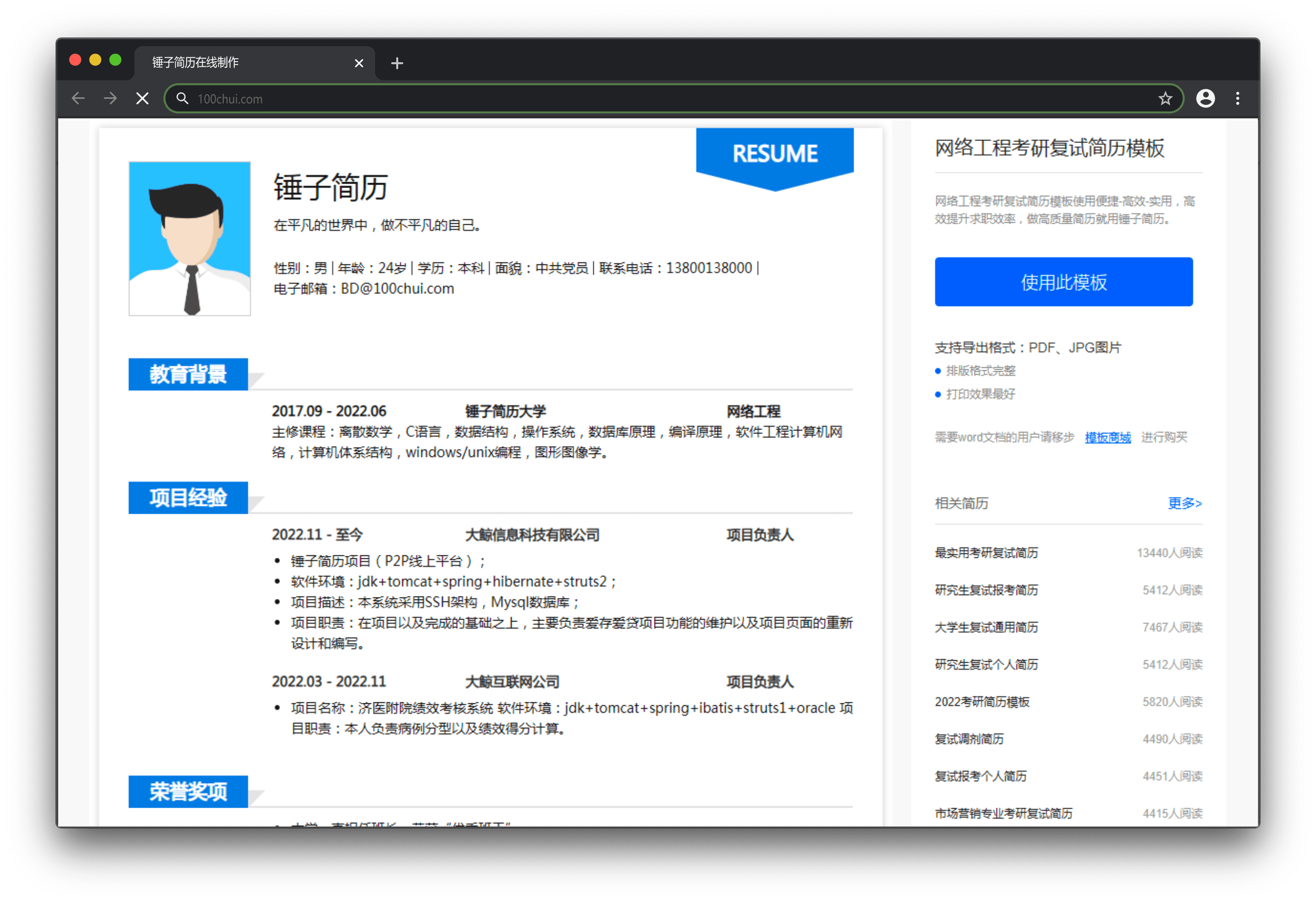Open 最实用考研复试简历 link

[986, 553]
